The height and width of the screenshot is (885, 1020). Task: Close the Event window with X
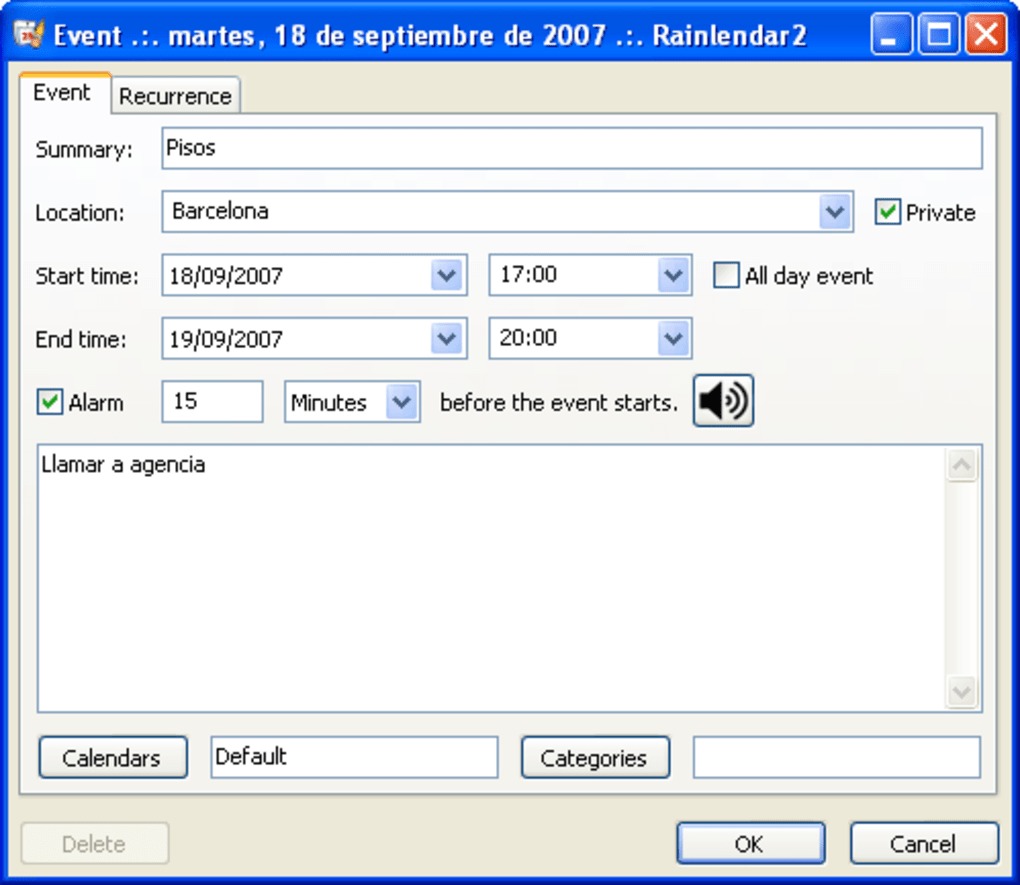[x=987, y=34]
